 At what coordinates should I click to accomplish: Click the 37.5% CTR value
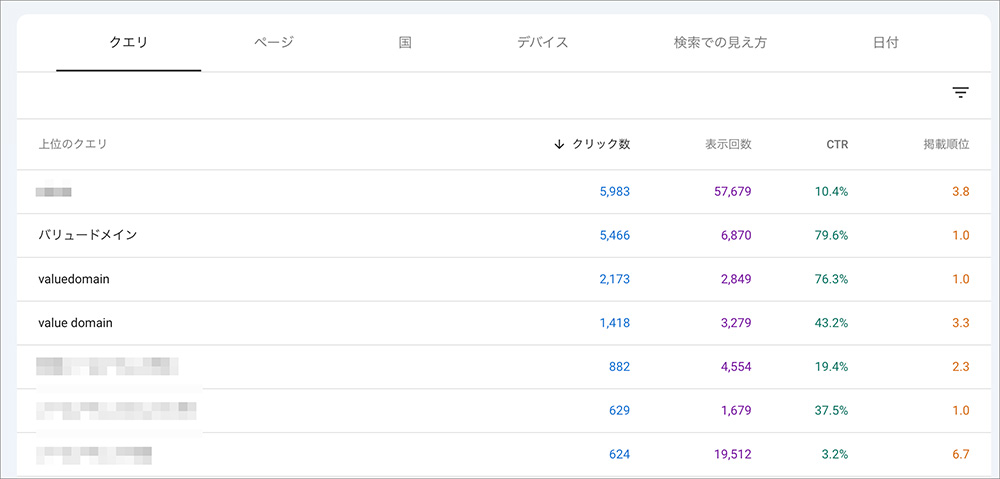pyautogui.click(x=832, y=411)
